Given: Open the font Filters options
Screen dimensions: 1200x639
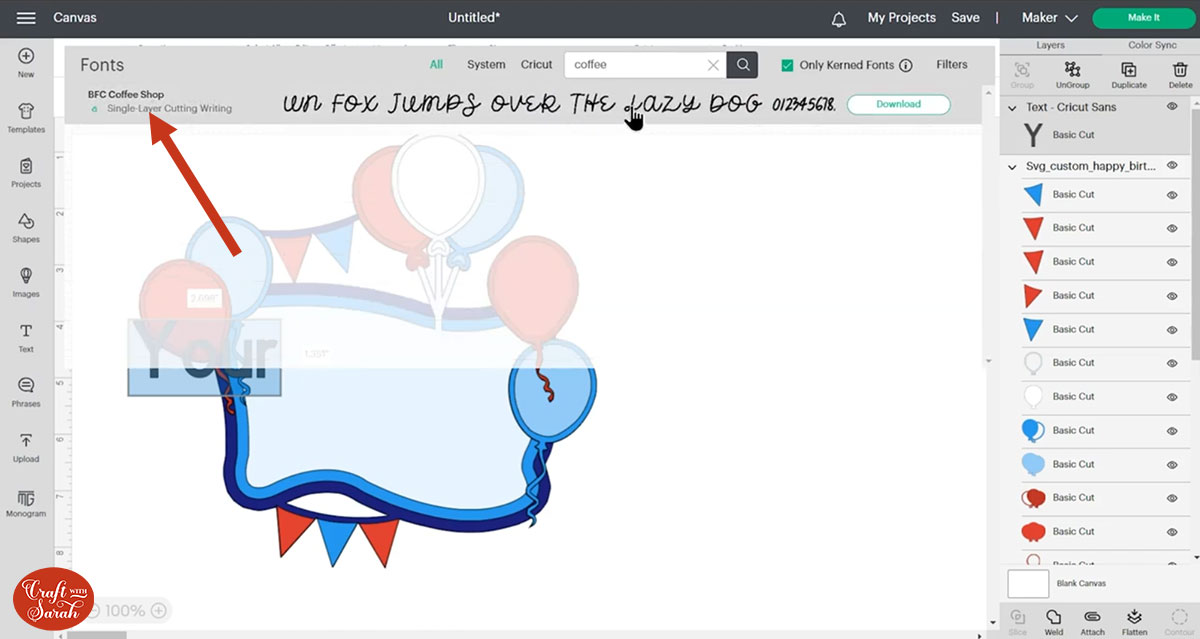Looking at the screenshot, I should tap(952, 65).
